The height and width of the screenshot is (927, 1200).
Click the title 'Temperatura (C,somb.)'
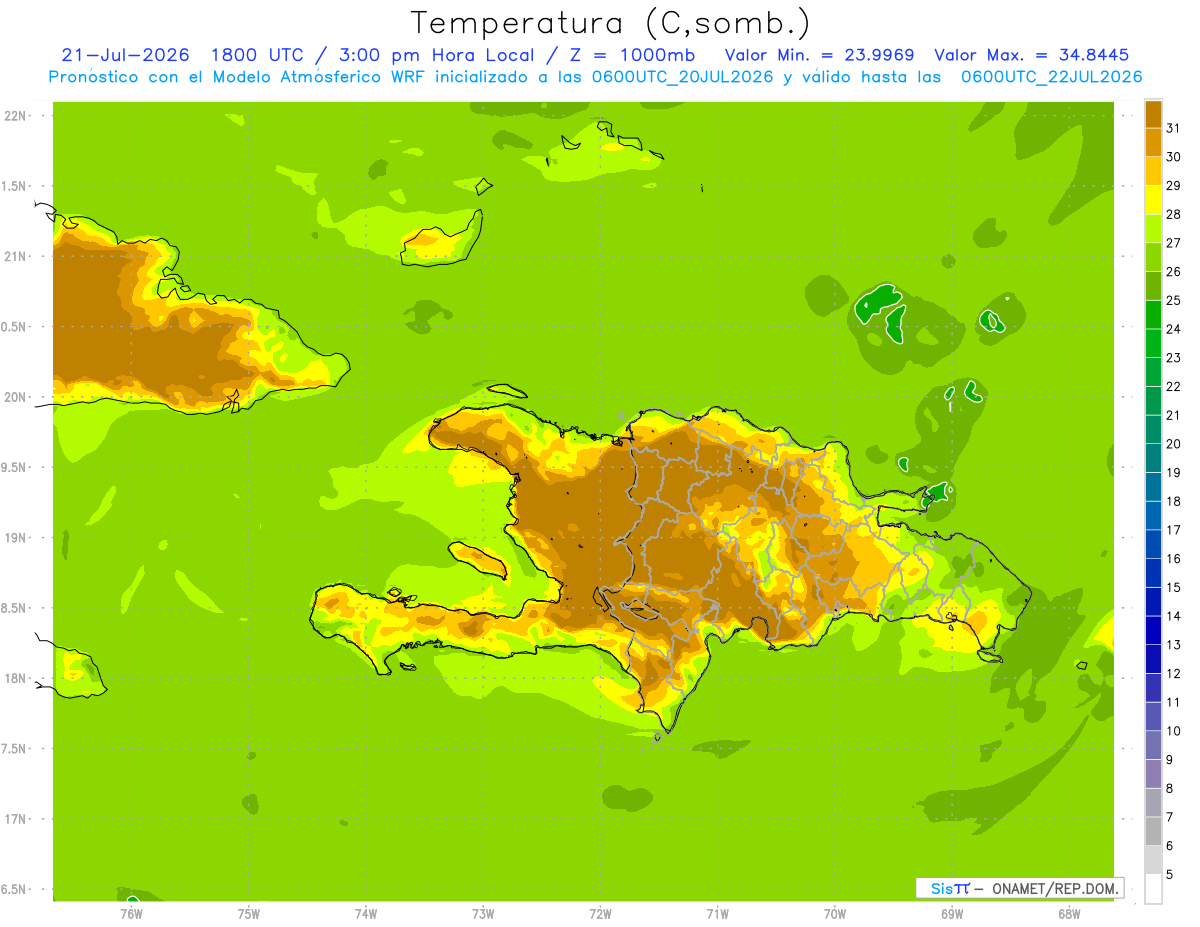pos(611,22)
